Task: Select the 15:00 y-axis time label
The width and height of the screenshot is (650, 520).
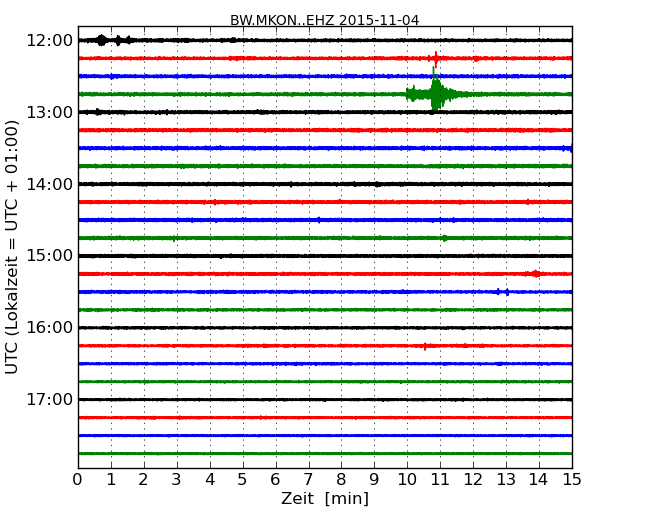Action: 49,256
